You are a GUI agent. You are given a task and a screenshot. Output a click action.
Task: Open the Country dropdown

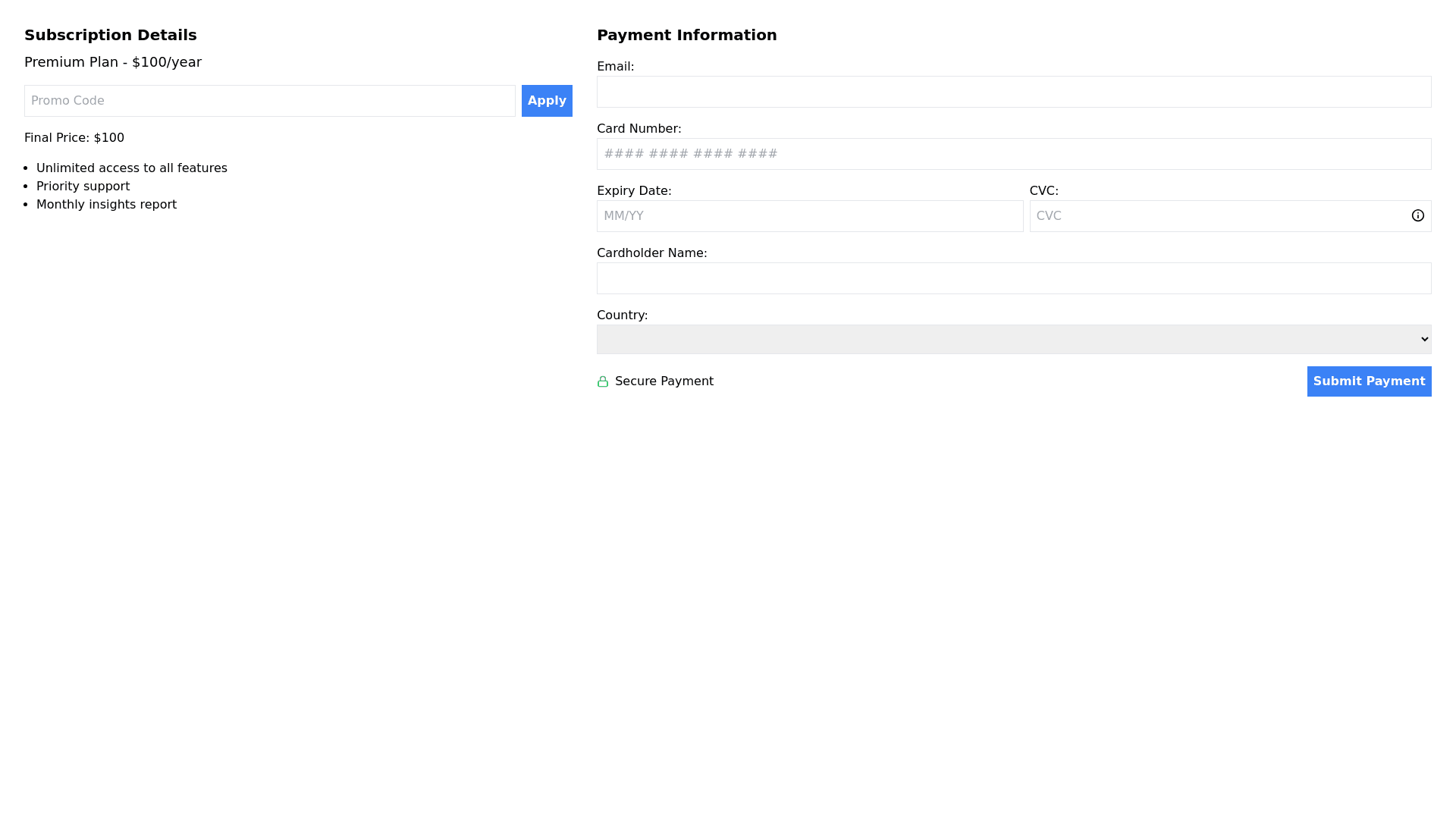pyautogui.click(x=1013, y=340)
